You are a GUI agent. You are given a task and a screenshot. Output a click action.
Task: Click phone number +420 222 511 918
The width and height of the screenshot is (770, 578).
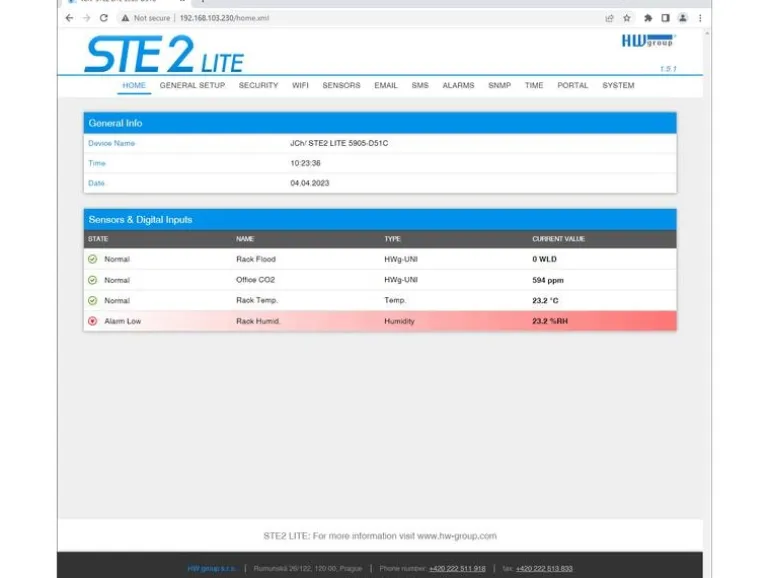457,569
